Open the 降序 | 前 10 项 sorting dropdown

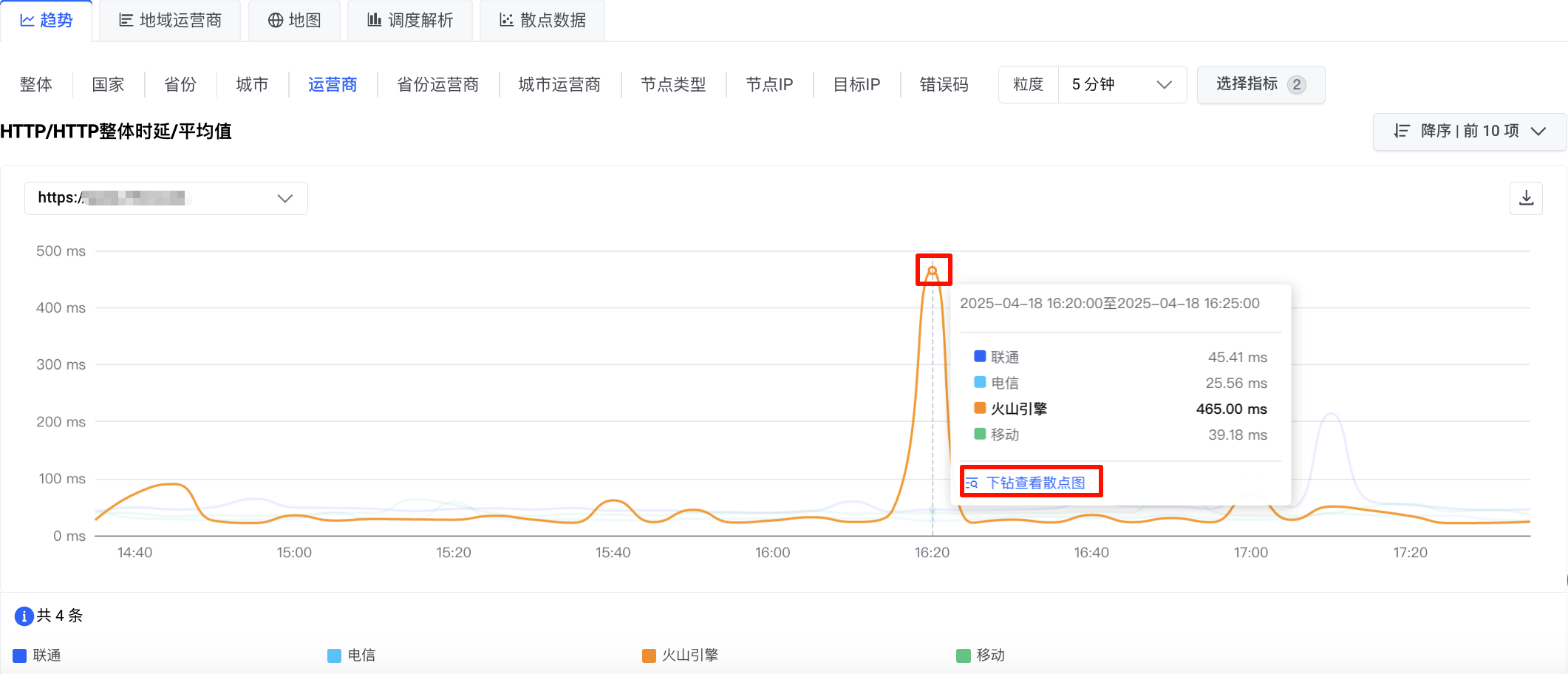pos(1469,132)
